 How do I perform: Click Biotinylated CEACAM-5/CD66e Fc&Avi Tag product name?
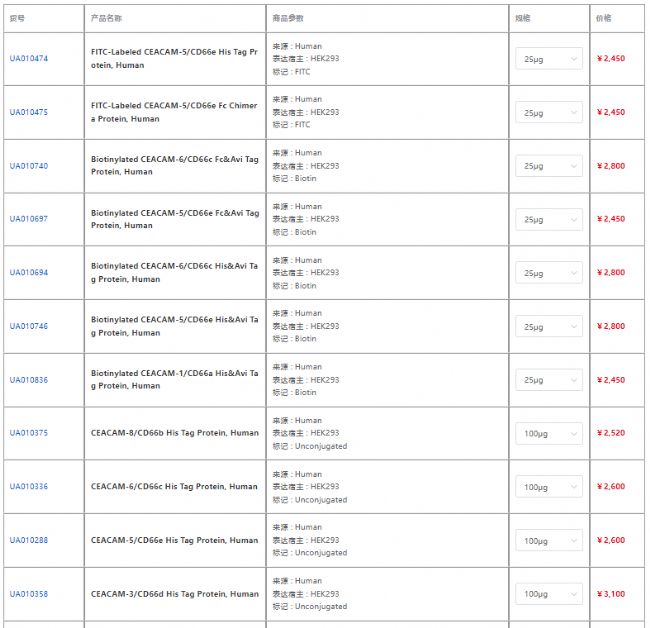point(174,219)
